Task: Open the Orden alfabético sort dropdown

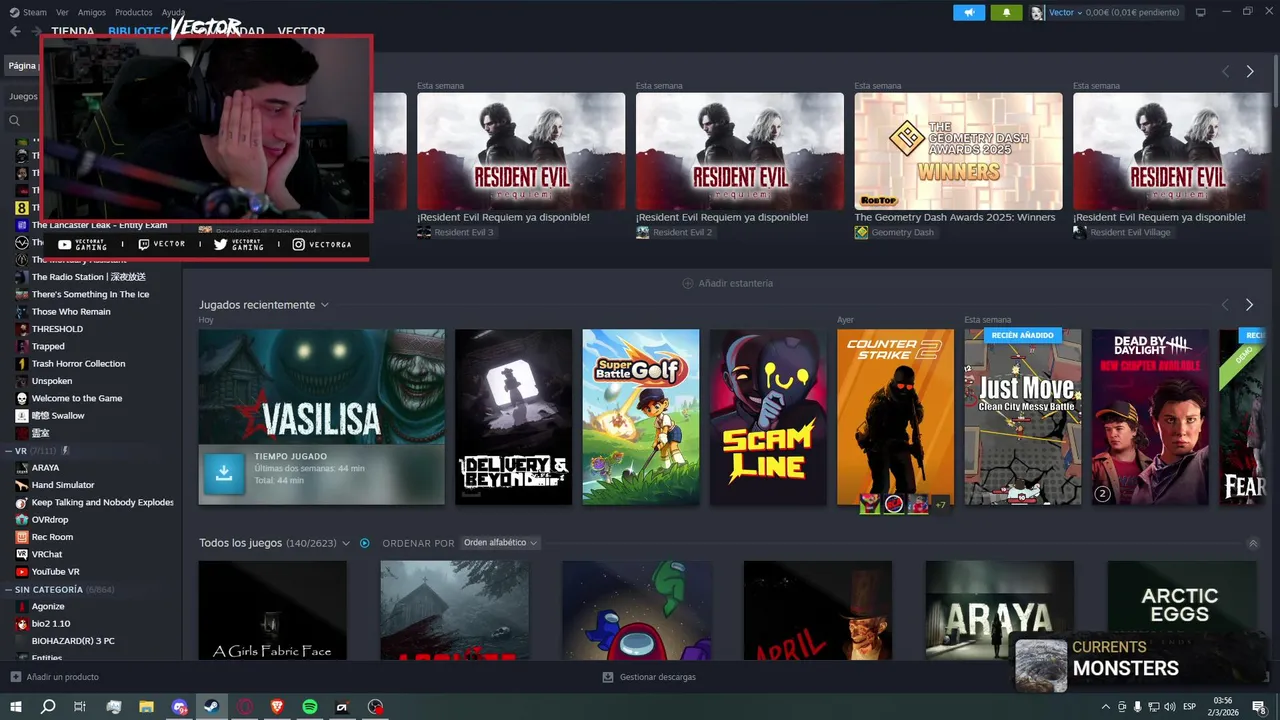Action: coord(500,543)
